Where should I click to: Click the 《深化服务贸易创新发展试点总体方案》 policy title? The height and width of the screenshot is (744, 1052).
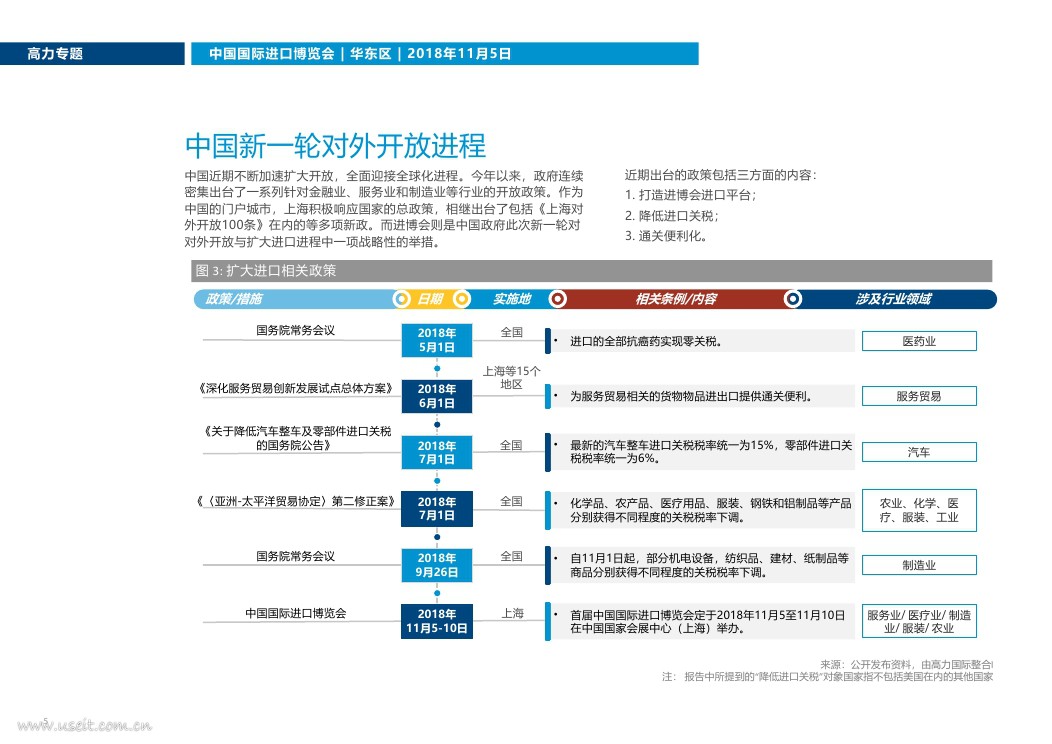(x=295, y=388)
